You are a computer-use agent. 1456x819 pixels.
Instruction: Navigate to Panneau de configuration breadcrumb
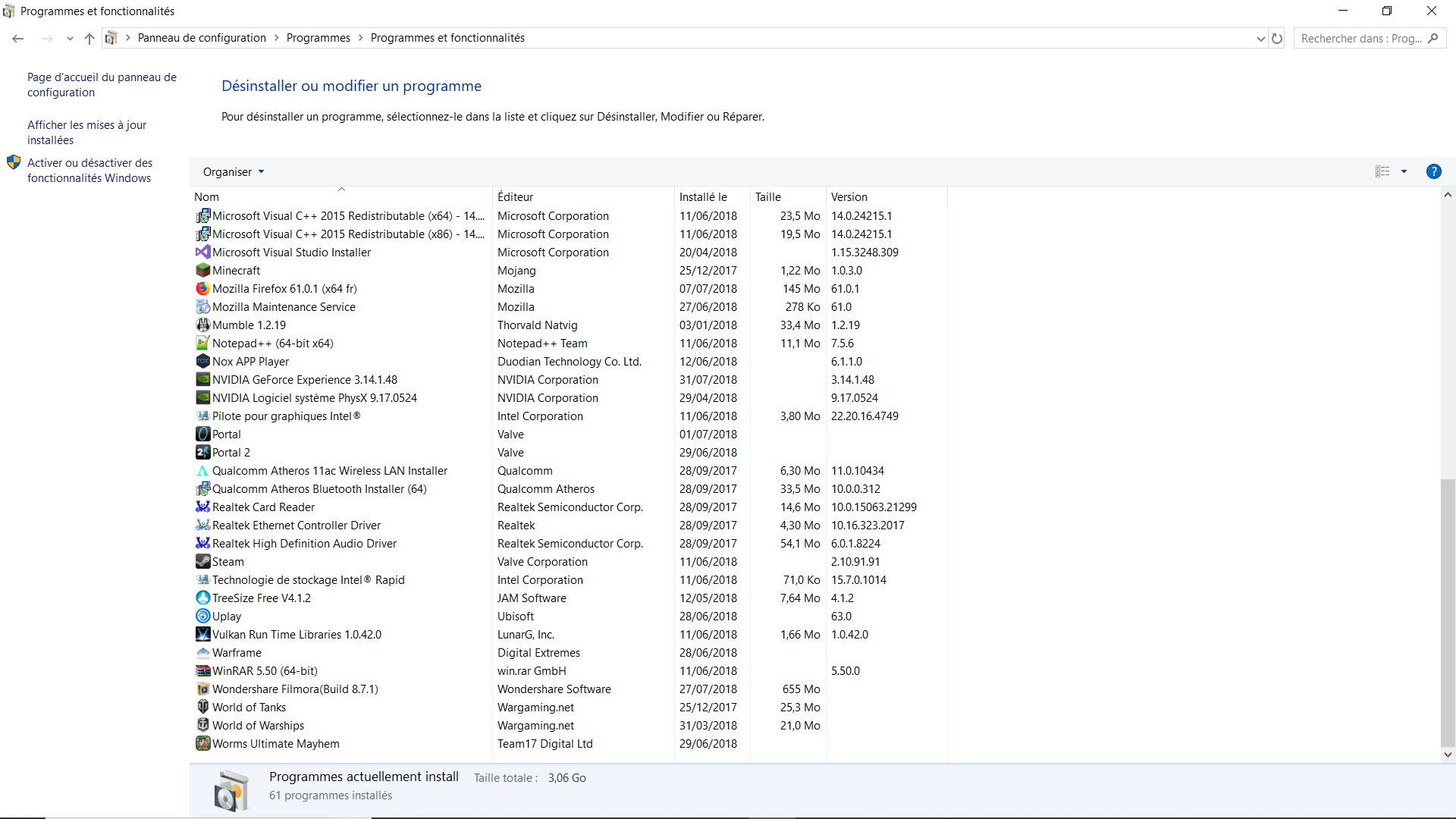tap(202, 38)
